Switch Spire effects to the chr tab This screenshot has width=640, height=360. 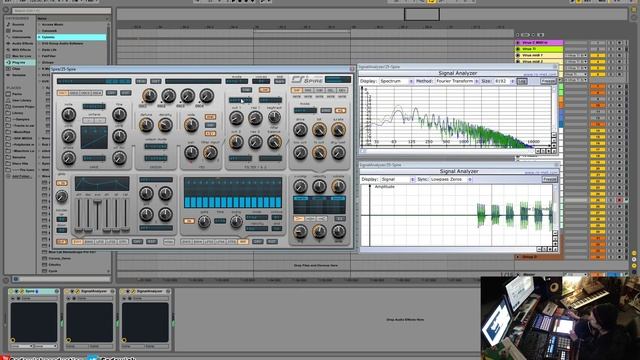point(320,90)
